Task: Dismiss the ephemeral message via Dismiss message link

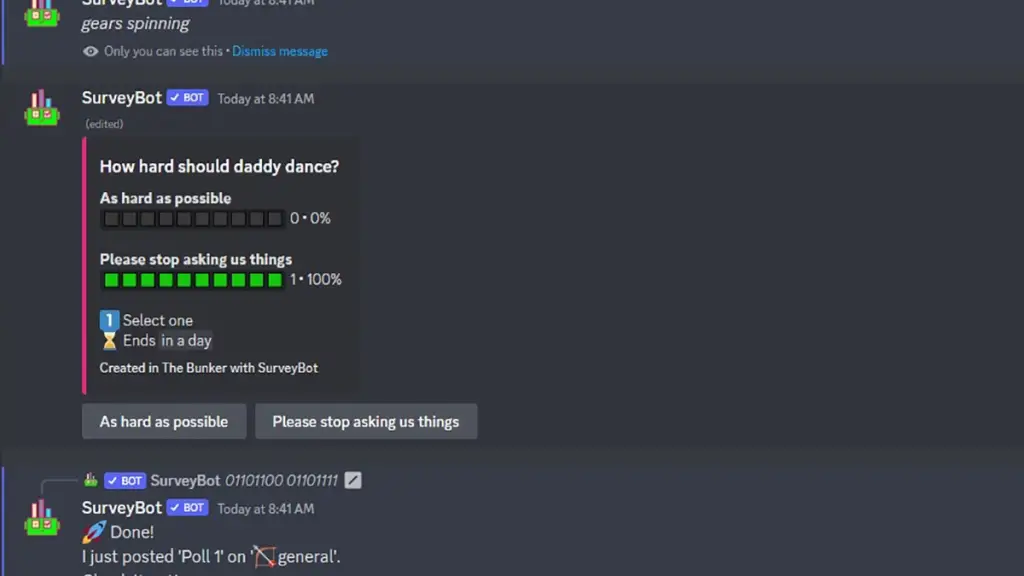Action: pos(280,51)
